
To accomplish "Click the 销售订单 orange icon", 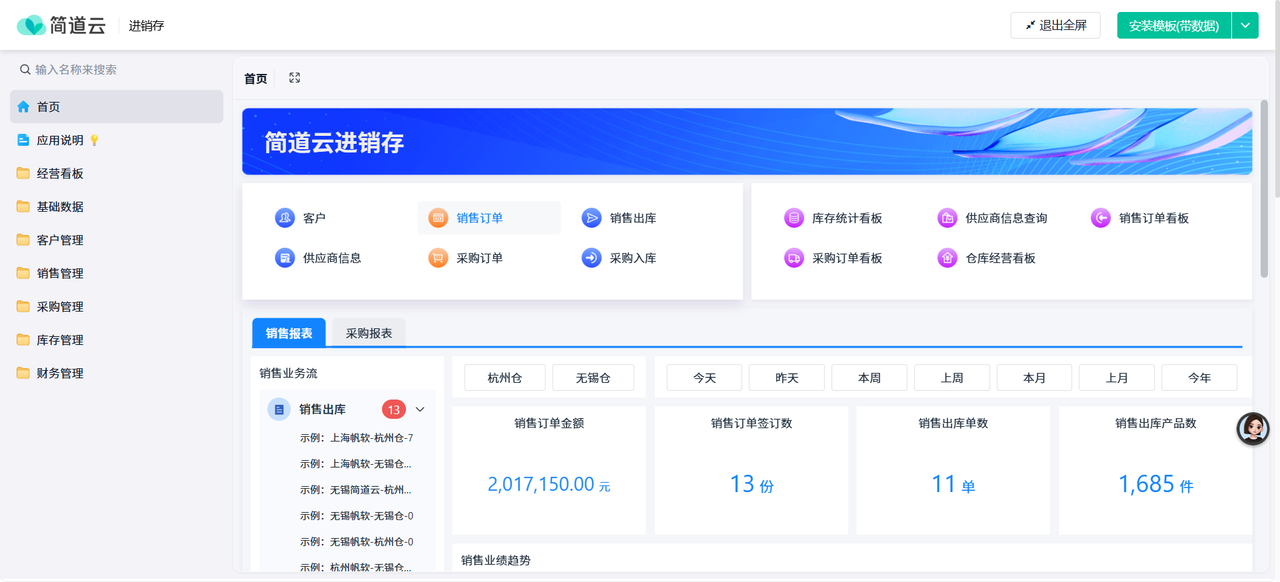I will (438, 218).
